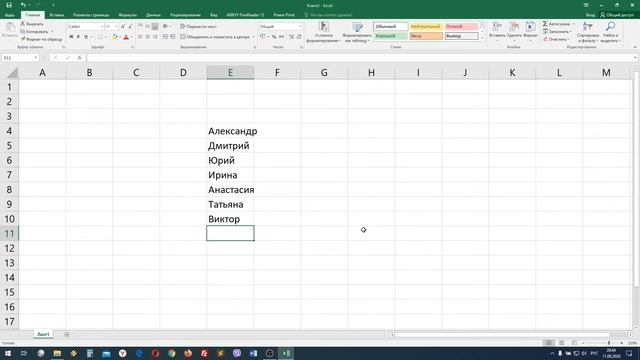The image size is (640, 360).
Task: Click the Общий доступ share button
Action: click(617, 15)
